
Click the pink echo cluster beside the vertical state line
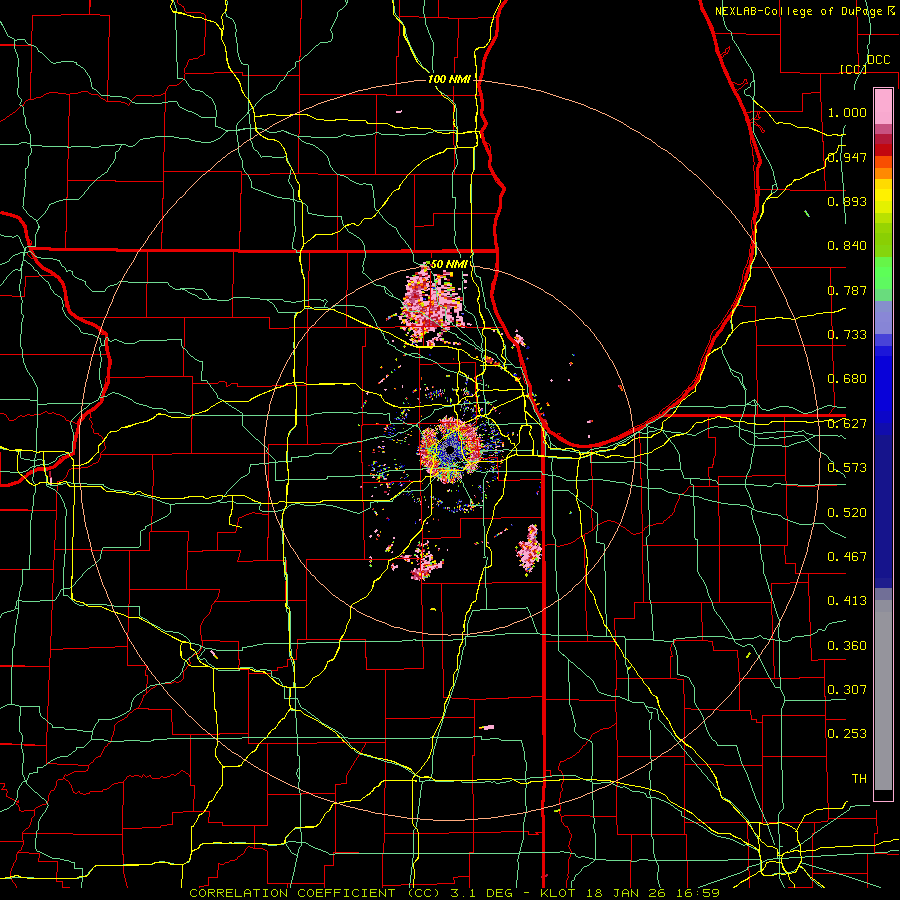(x=529, y=549)
